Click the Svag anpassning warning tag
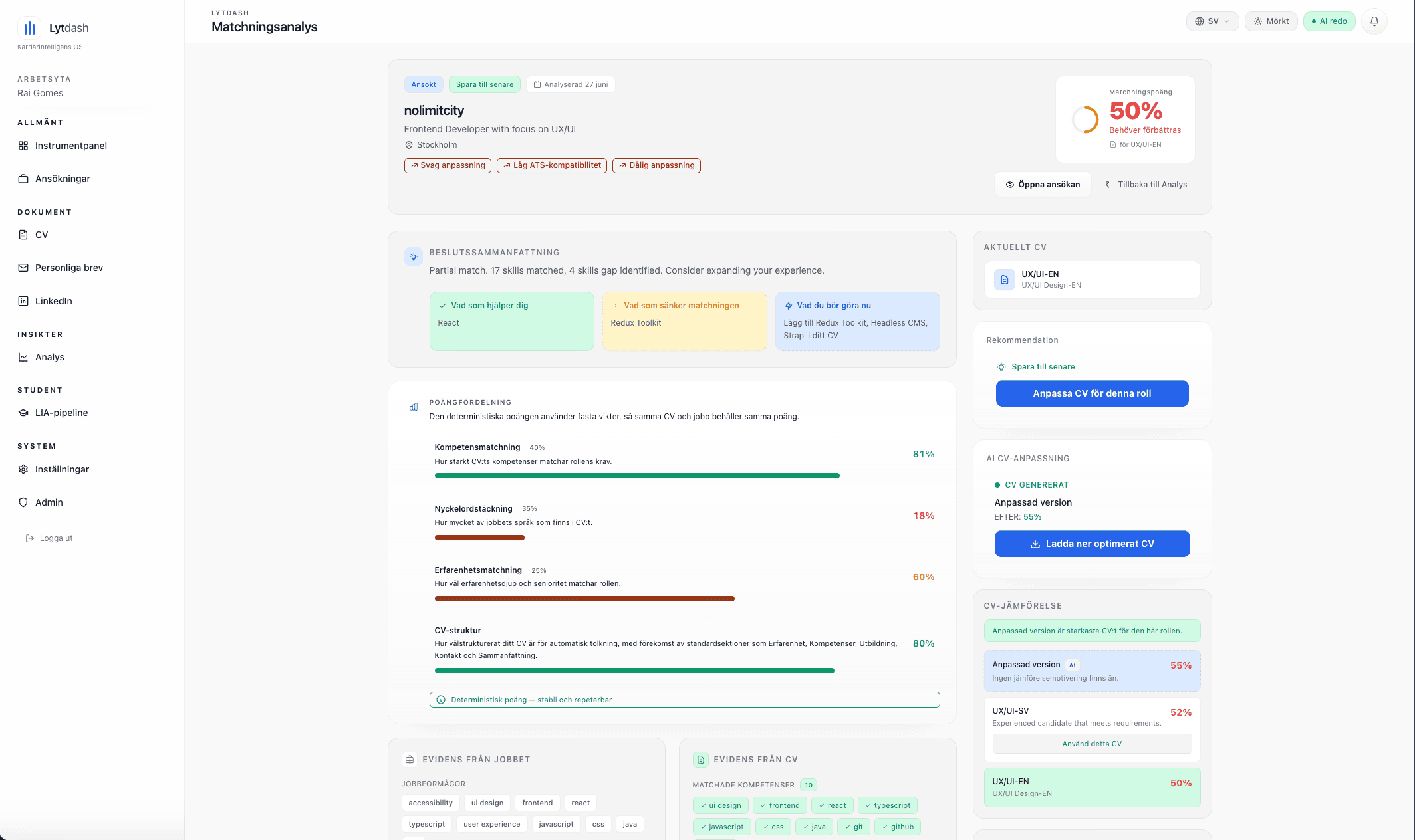Image resolution: width=1415 pixels, height=840 pixels. pos(448,165)
